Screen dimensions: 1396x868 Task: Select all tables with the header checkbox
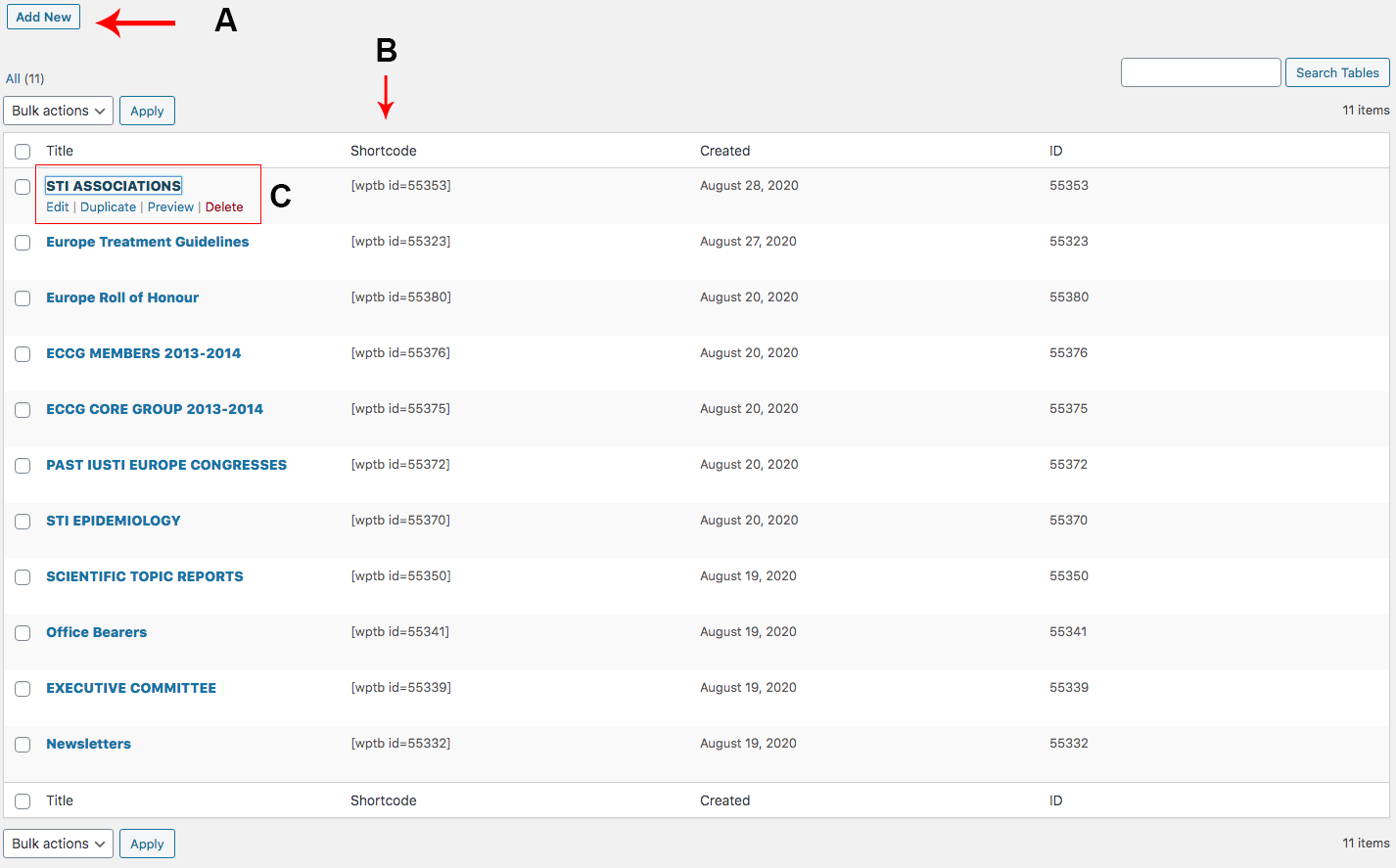[x=23, y=151]
